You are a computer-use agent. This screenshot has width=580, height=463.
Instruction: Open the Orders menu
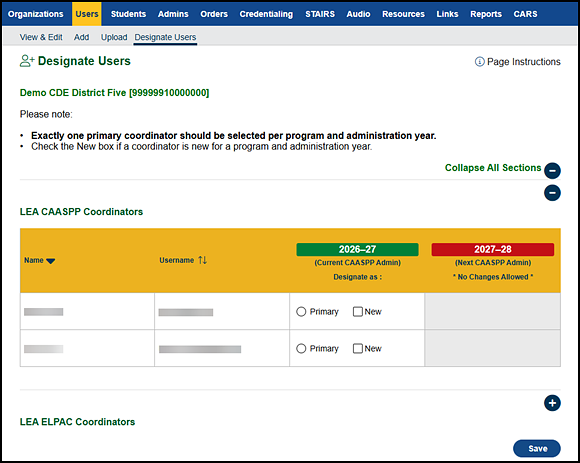coord(214,14)
